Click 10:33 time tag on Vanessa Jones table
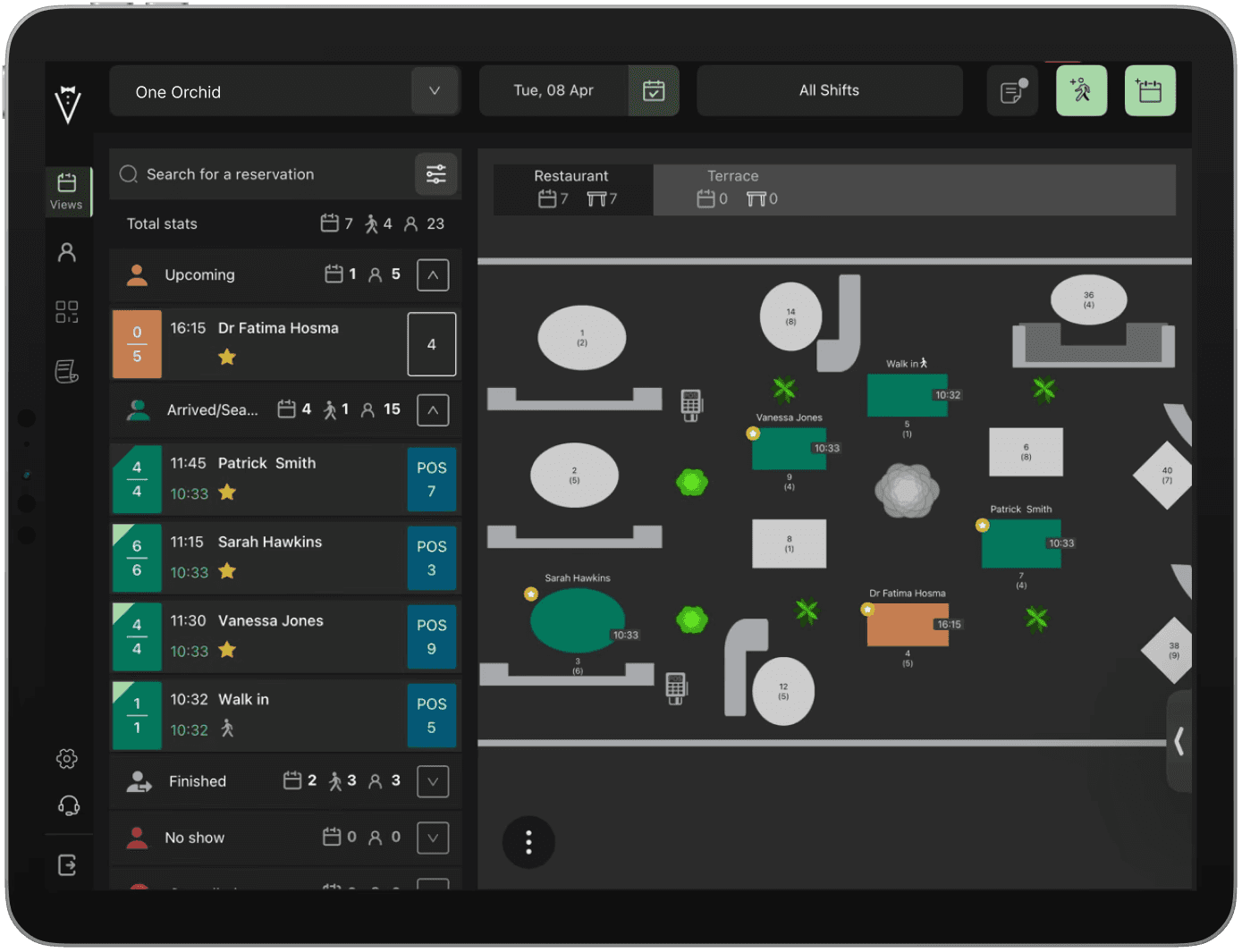This screenshot has height=952, width=1242. click(x=827, y=448)
